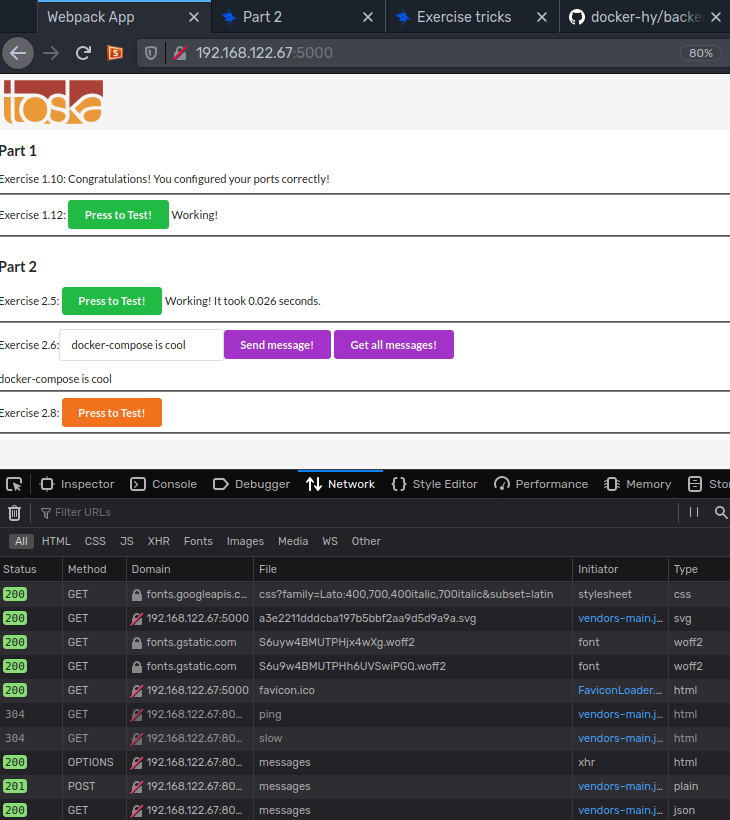Click the Get all messages! button
Screen dimensions: 730x820
393,345
